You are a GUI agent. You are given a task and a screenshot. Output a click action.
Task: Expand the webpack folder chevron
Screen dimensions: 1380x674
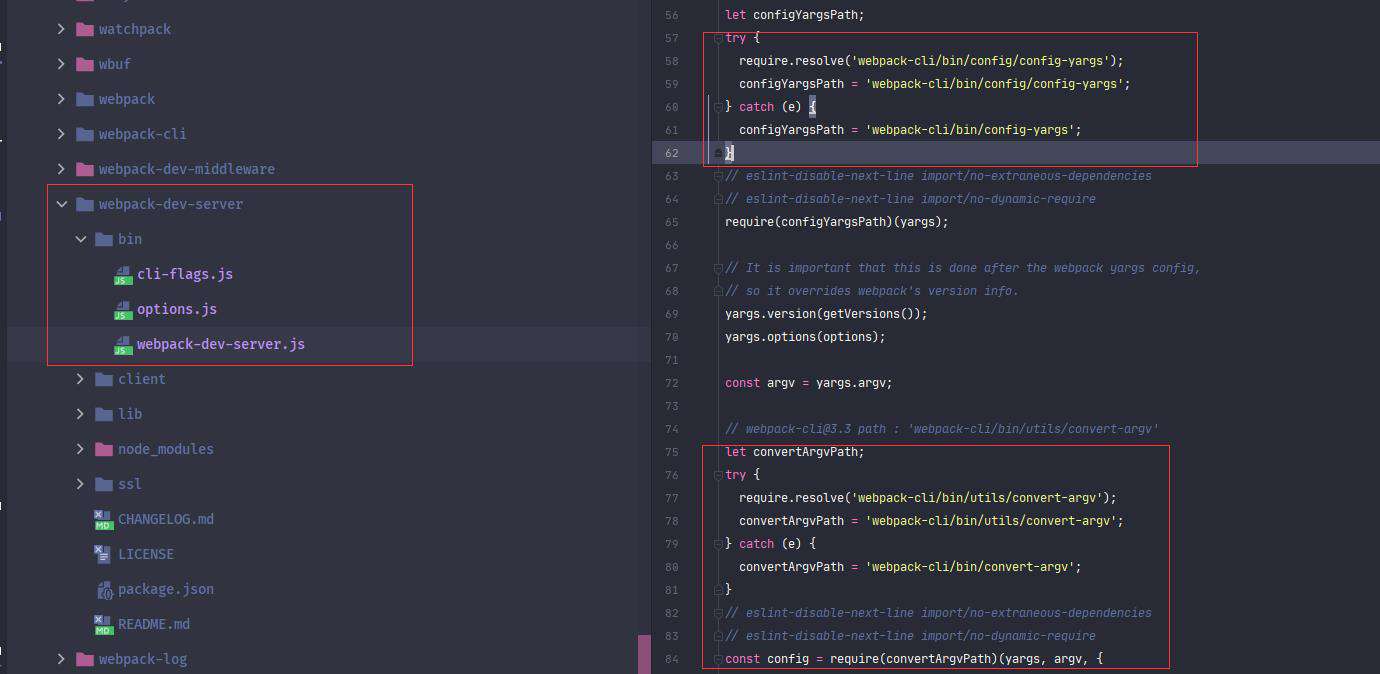62,99
